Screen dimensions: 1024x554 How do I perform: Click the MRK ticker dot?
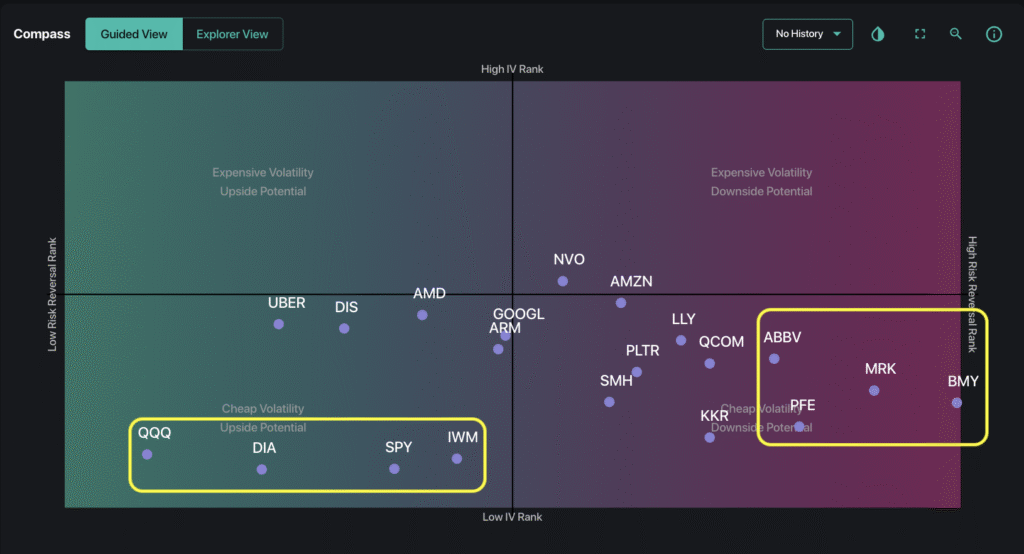tap(874, 391)
